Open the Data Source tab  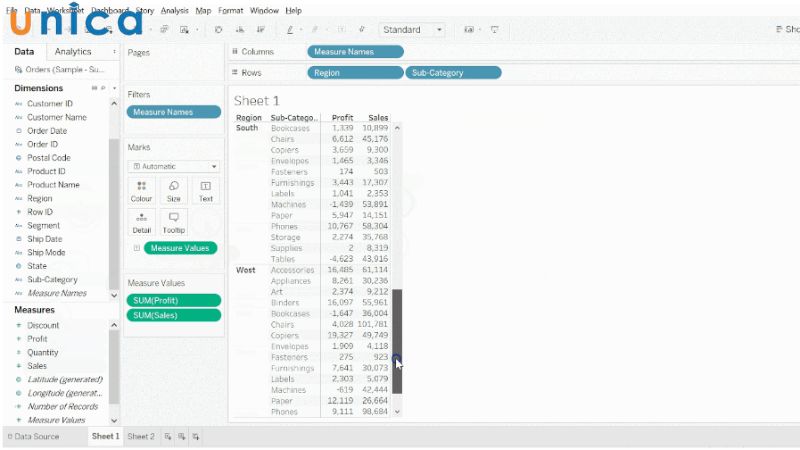tap(33, 437)
